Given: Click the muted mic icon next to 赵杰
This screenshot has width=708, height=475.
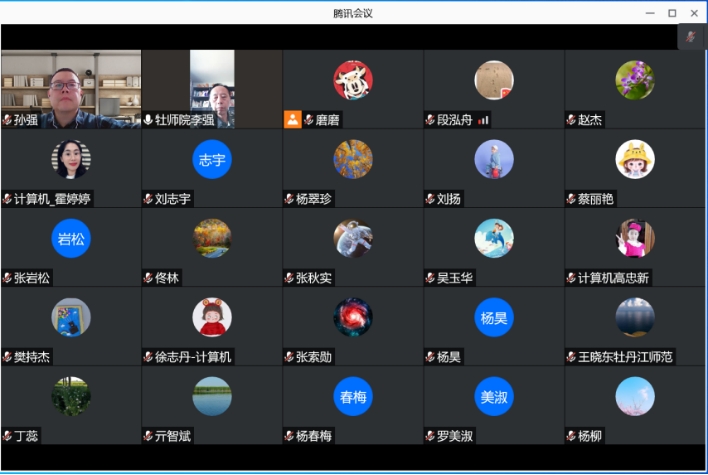Looking at the screenshot, I should click(x=571, y=120).
